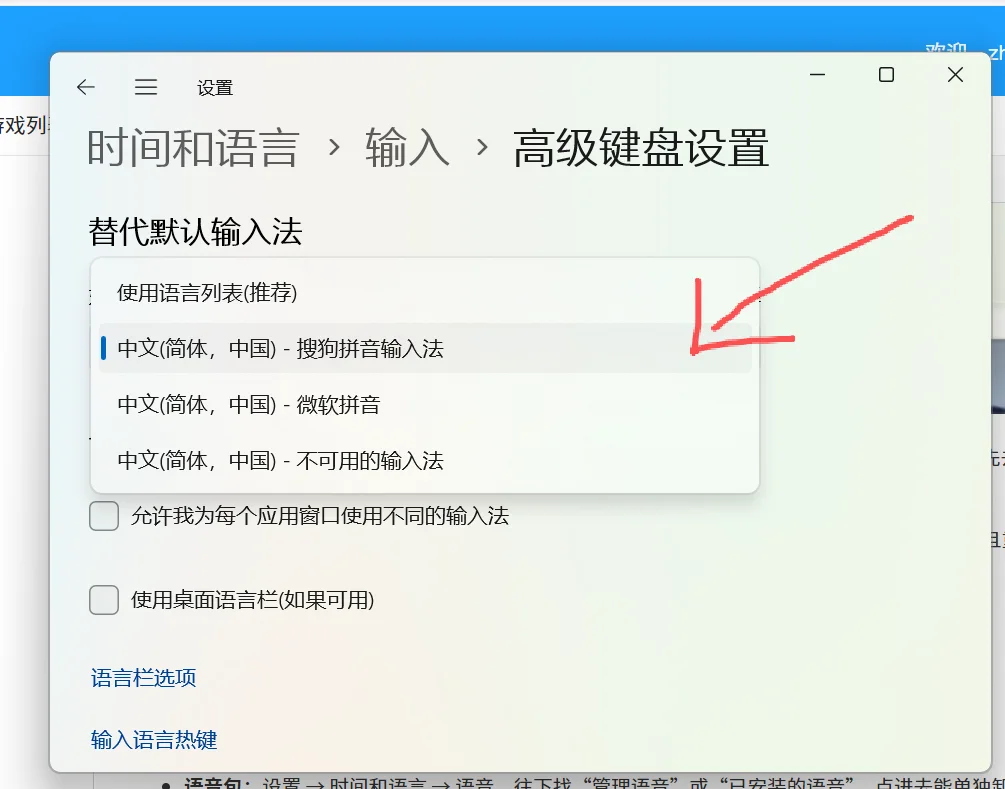
Task: Navigate to 输入 breadcrumb
Action: click(x=408, y=148)
